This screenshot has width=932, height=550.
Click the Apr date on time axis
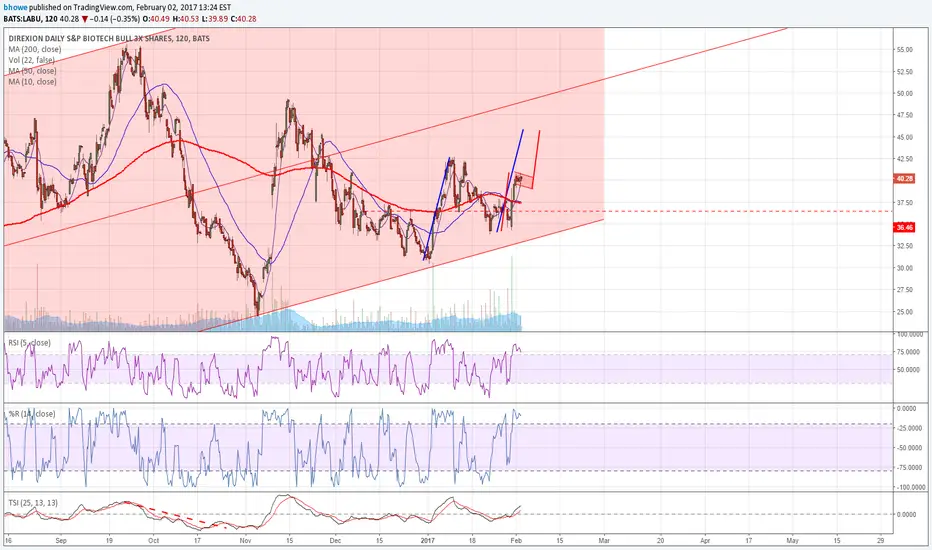(705, 540)
